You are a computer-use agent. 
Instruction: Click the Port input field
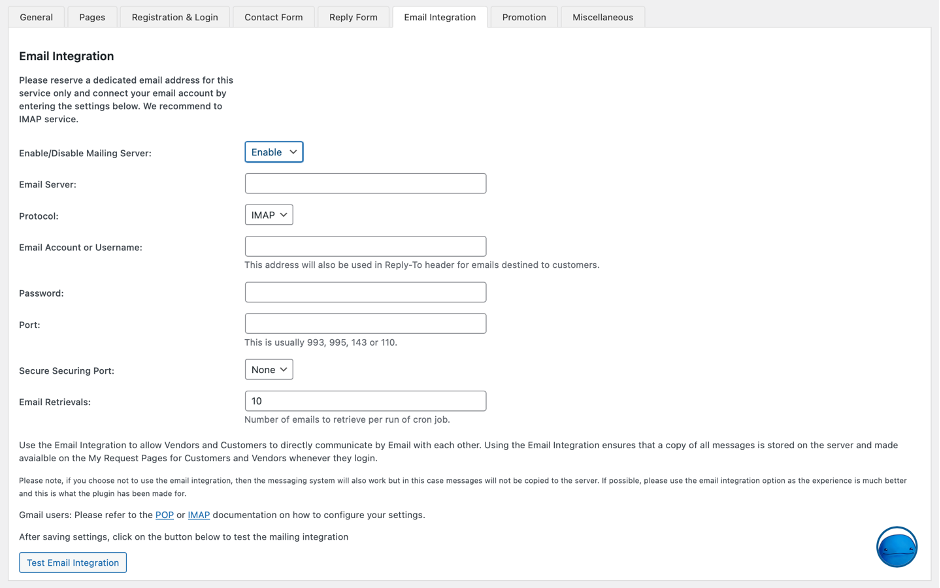[x=365, y=324]
